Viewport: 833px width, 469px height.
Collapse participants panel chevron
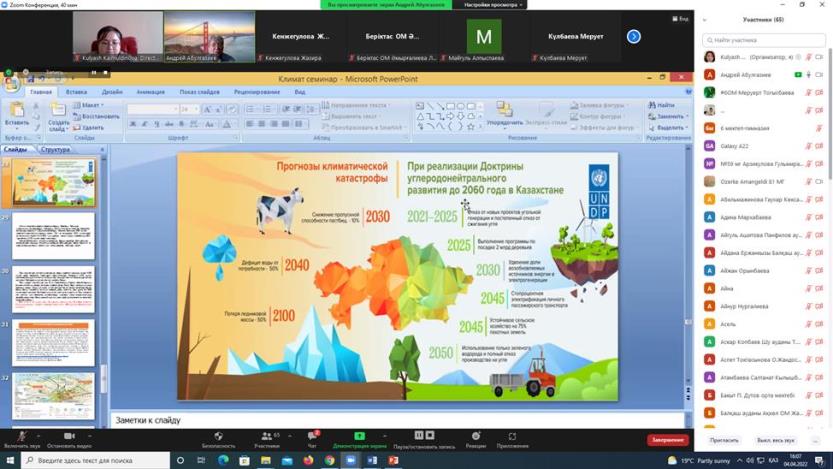[x=704, y=20]
